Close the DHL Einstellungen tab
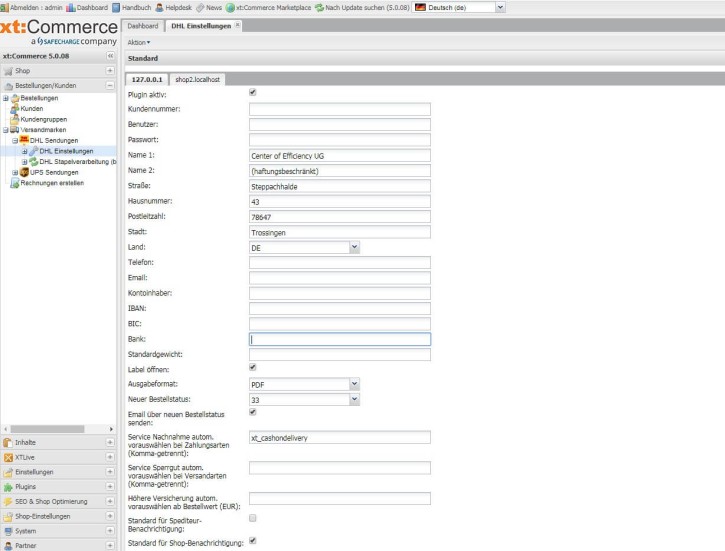Screen dimensions: 725x551 coord(237,25)
